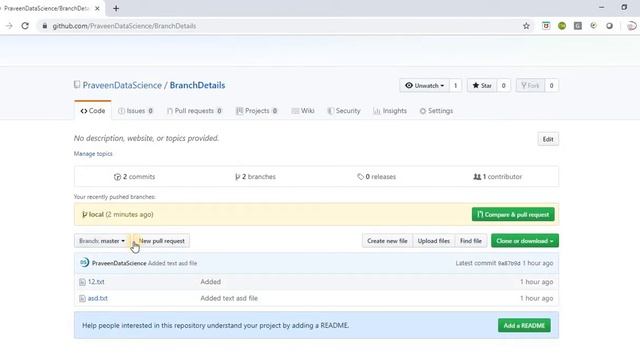Open Clone or download dropdown
This screenshot has width=640, height=360.
point(525,241)
